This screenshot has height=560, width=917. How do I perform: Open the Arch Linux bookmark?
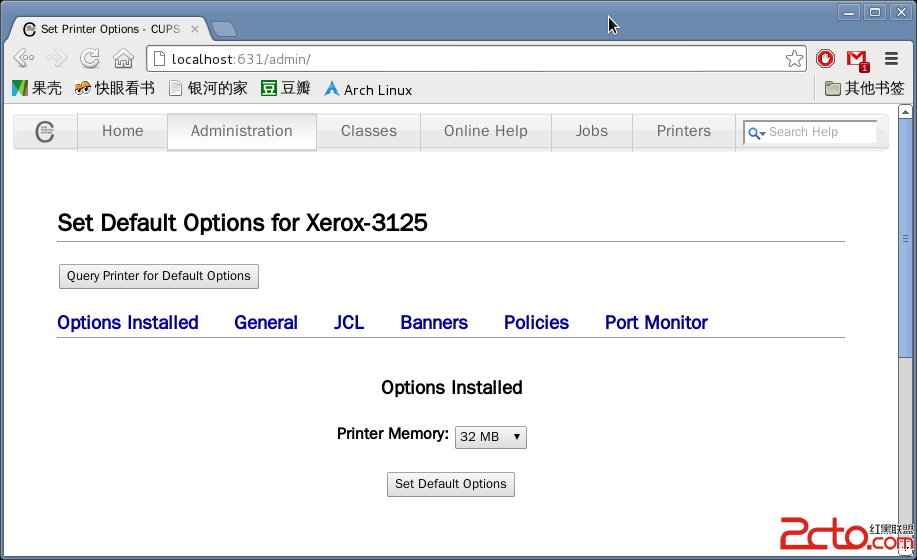pyautogui.click(x=368, y=89)
